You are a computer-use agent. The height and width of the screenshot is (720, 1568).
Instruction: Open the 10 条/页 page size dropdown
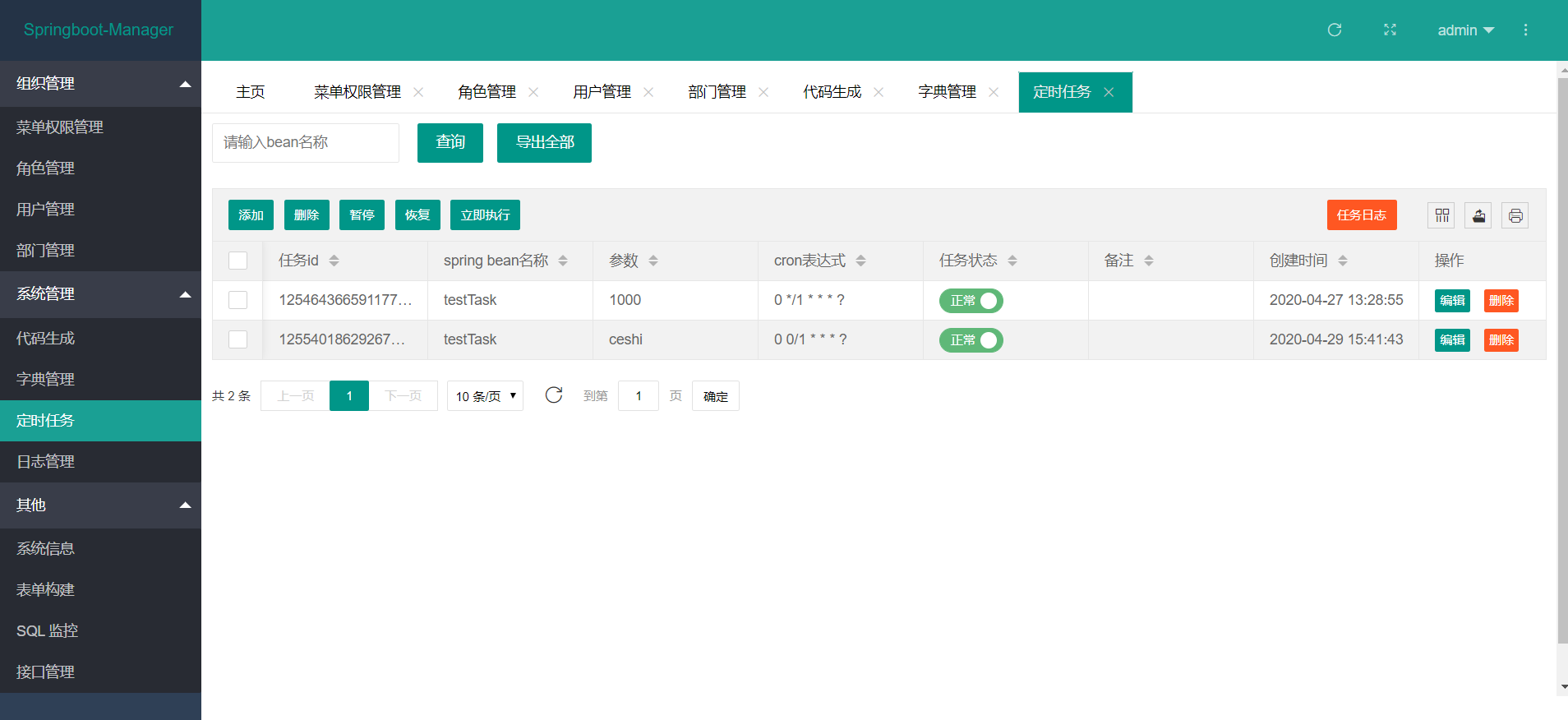coord(485,396)
